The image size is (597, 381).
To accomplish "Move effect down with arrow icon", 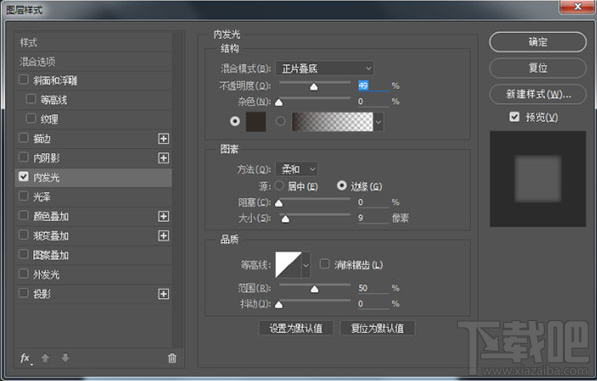I will [65, 358].
